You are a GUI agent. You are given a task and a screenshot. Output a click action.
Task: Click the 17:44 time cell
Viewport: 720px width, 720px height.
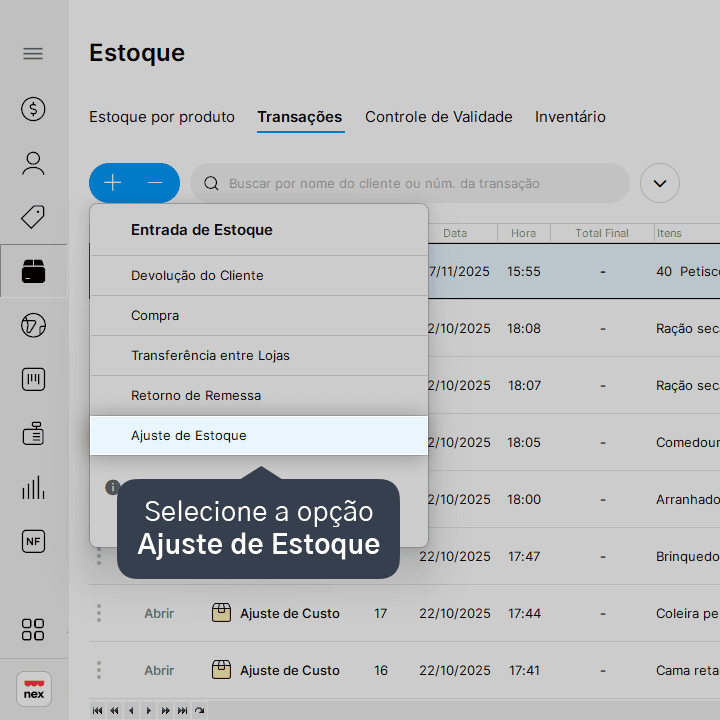point(524,613)
